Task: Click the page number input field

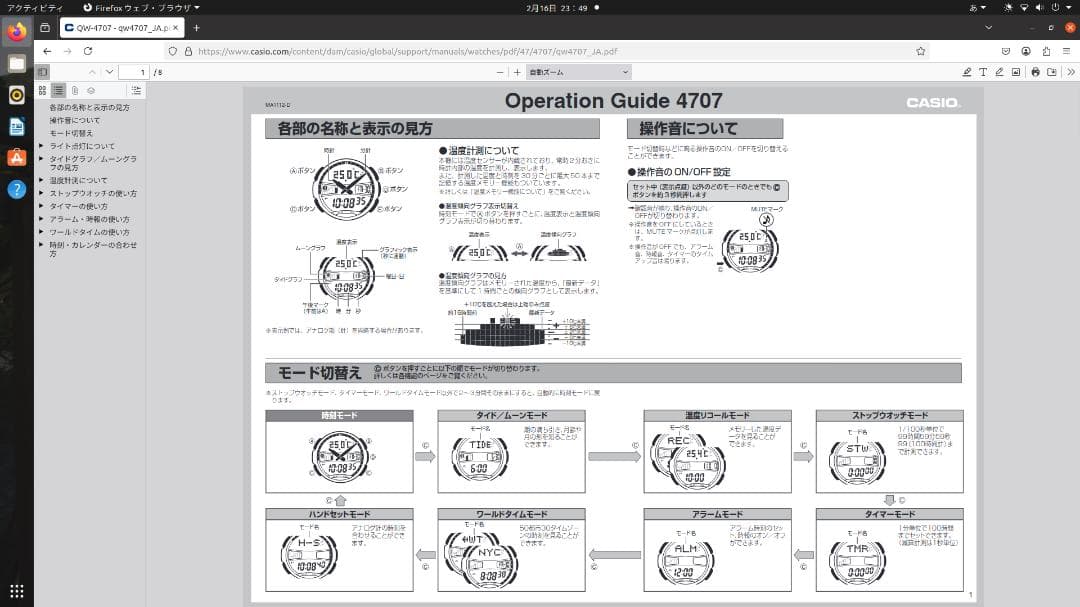Action: pyautogui.click(x=134, y=72)
